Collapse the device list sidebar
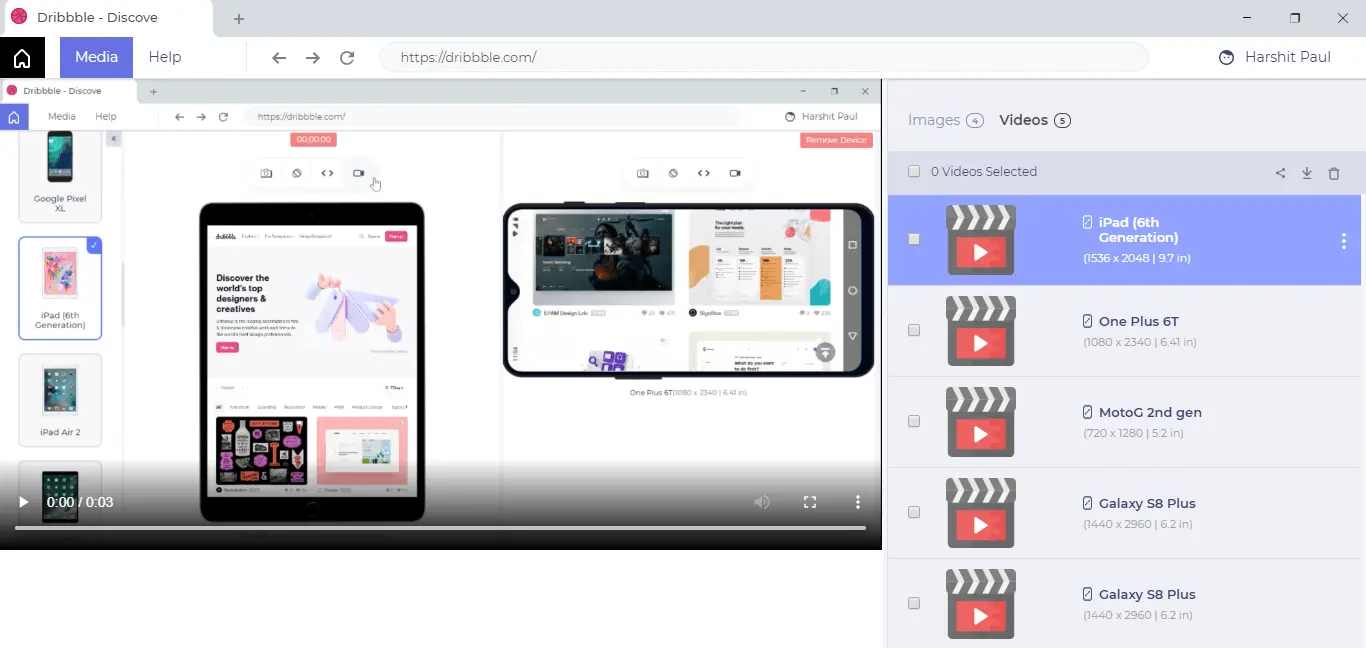Screen dimensions: 1366x648 click(113, 138)
